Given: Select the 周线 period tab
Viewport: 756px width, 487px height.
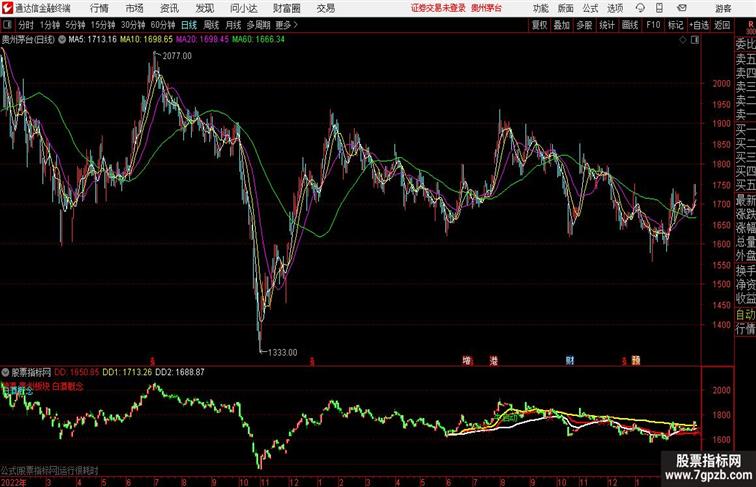Looking at the screenshot, I should click(x=211, y=25).
